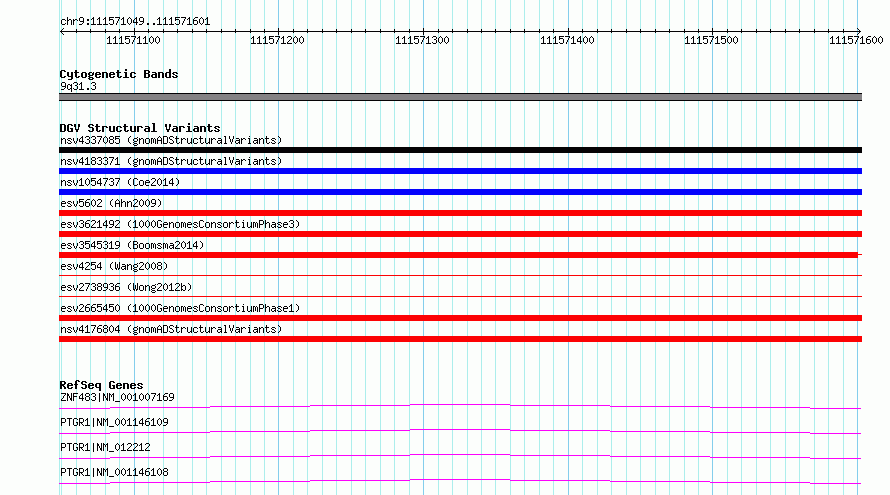Image resolution: width=890 pixels, height=495 pixels.
Task: Click the 9q31.3 band label
Action: click(x=78, y=86)
